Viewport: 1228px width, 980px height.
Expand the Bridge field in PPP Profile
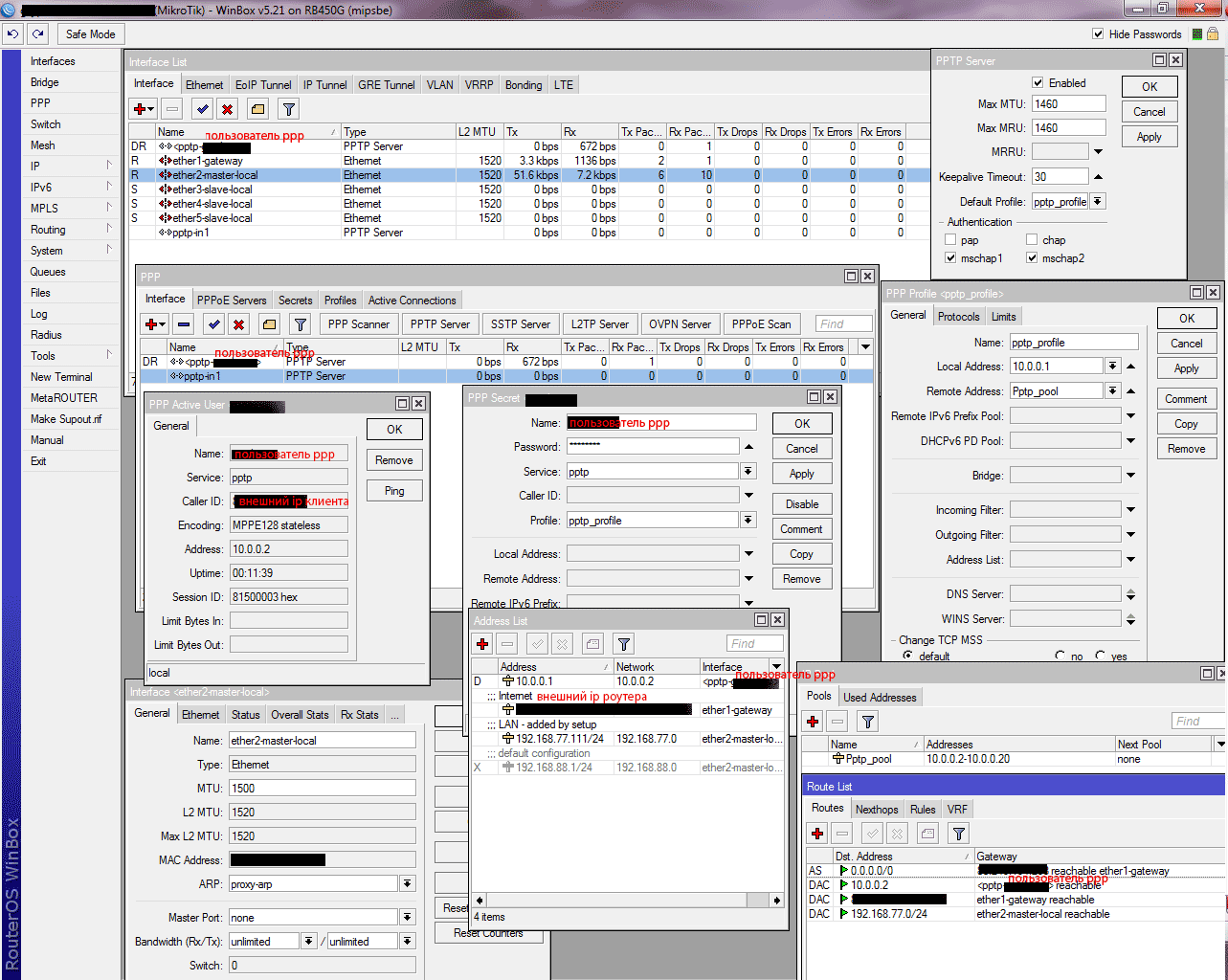[1130, 476]
